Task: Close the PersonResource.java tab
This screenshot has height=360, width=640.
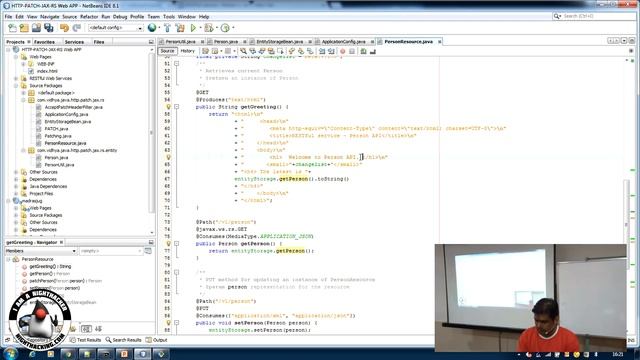Action: tap(440, 42)
